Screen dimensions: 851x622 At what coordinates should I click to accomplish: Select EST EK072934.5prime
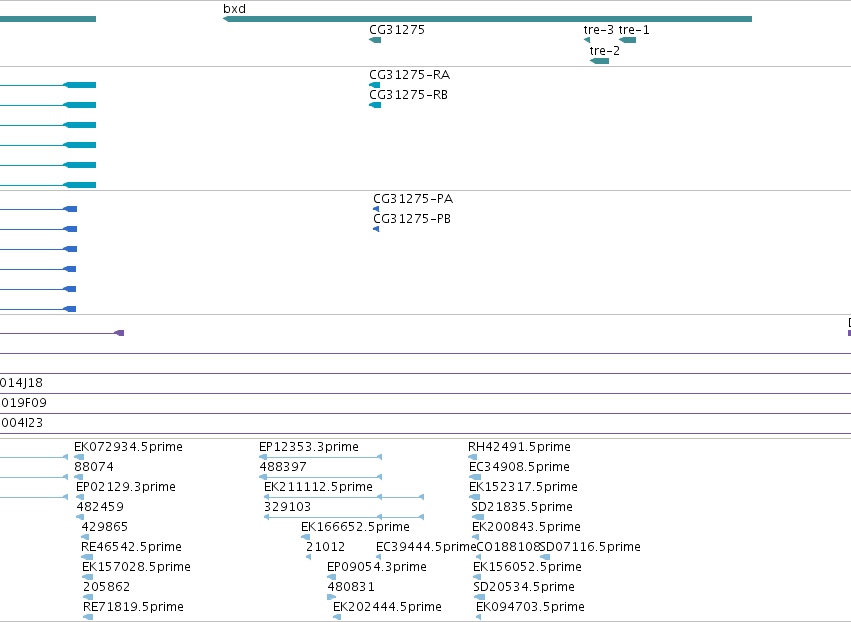[128, 447]
